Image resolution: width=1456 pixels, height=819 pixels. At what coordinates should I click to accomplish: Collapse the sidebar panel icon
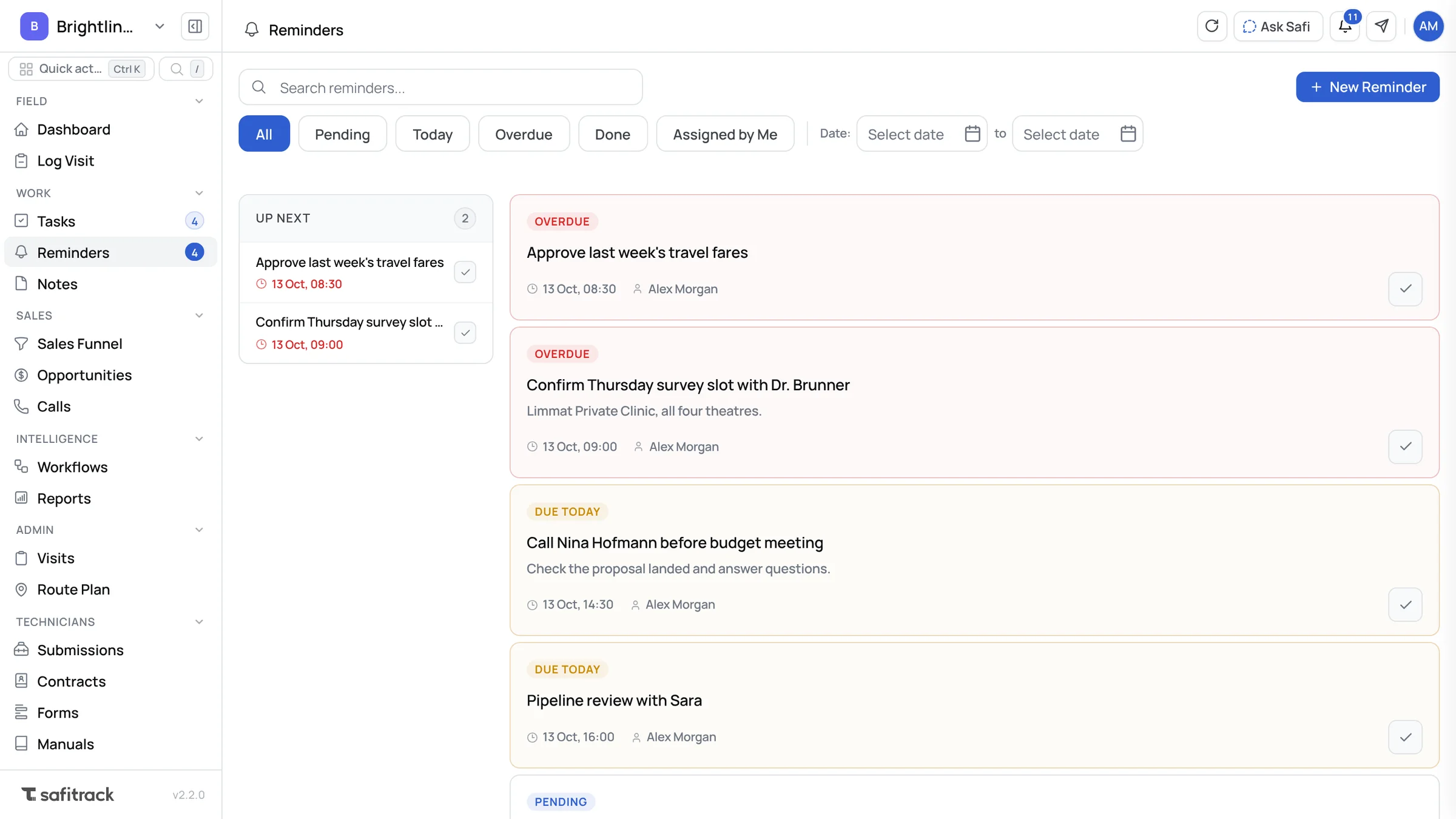(195, 27)
